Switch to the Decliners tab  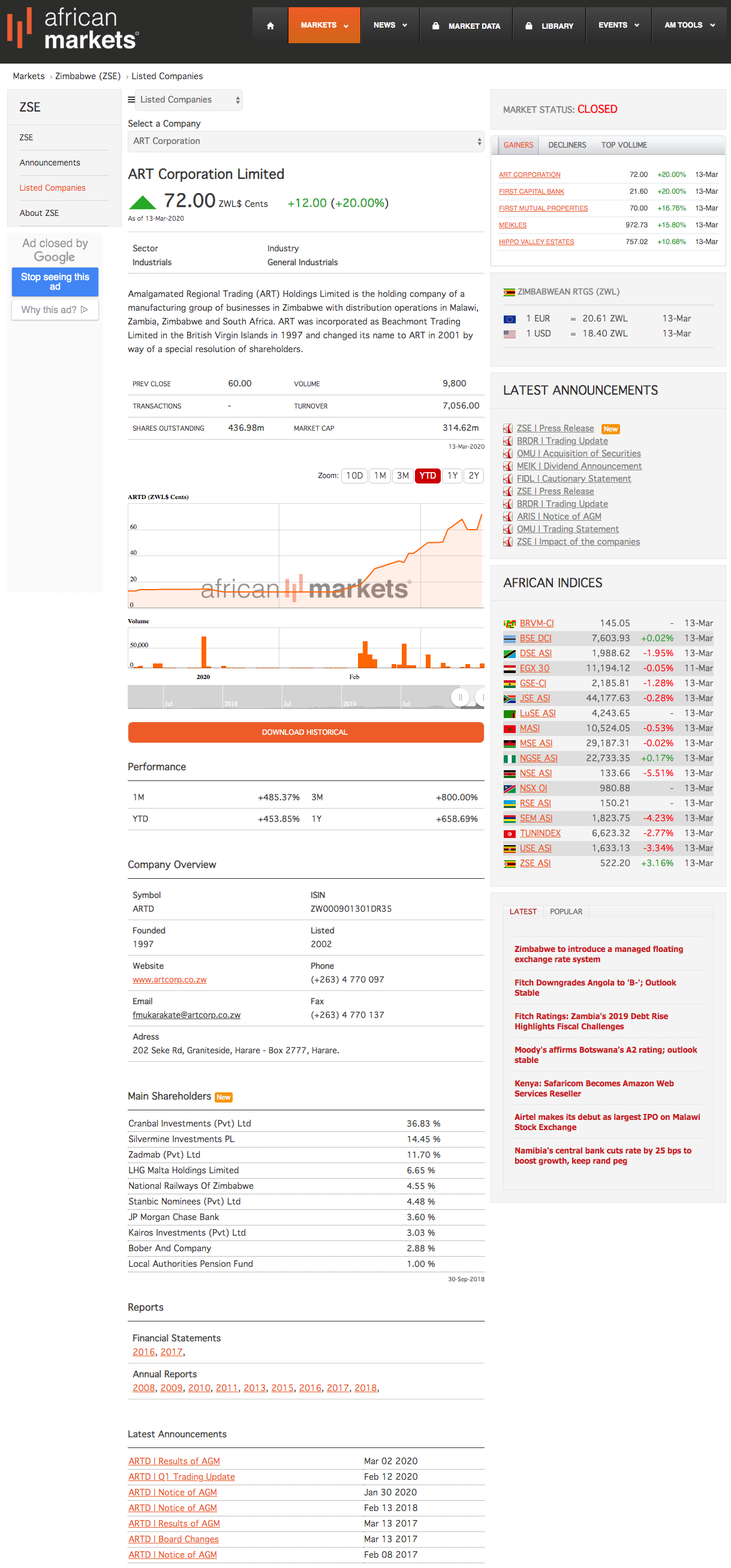[x=567, y=146]
